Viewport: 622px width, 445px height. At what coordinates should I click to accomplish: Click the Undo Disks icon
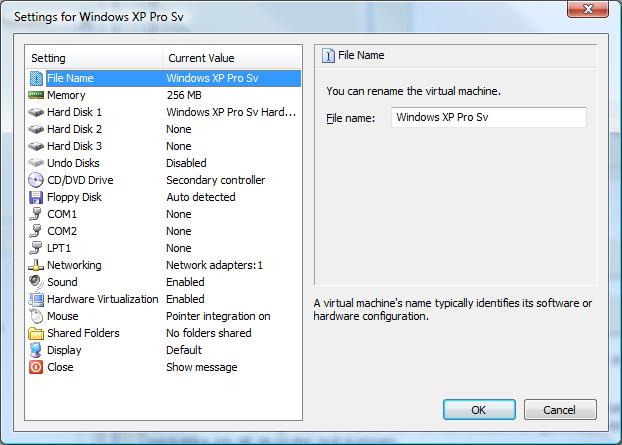coord(36,163)
